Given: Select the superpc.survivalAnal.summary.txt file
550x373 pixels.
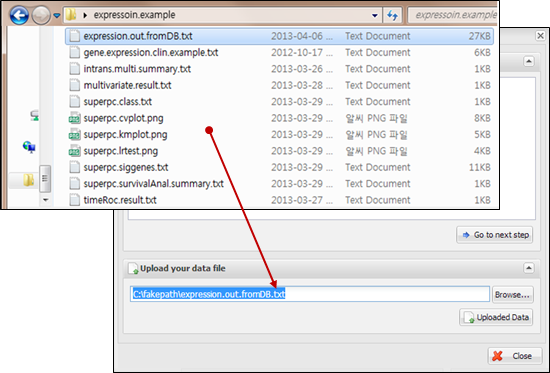Looking at the screenshot, I should [279, 184].
